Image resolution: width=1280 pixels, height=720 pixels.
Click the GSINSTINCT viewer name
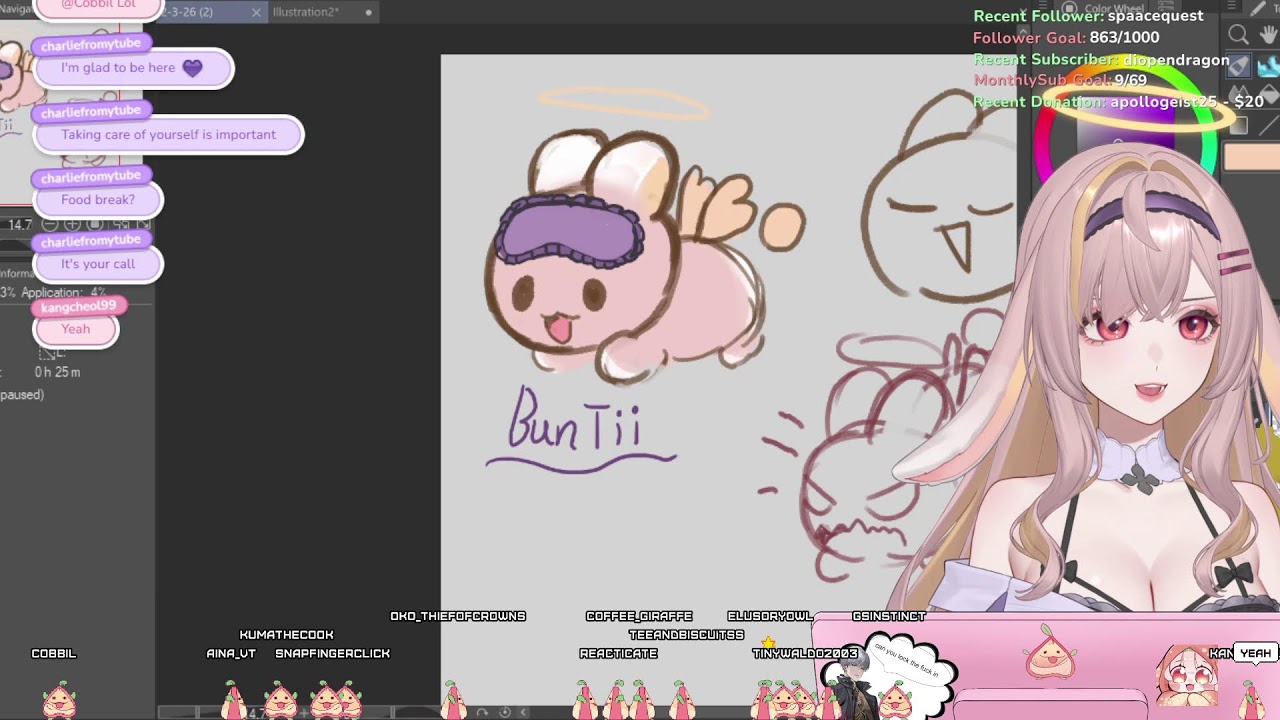(x=888, y=616)
